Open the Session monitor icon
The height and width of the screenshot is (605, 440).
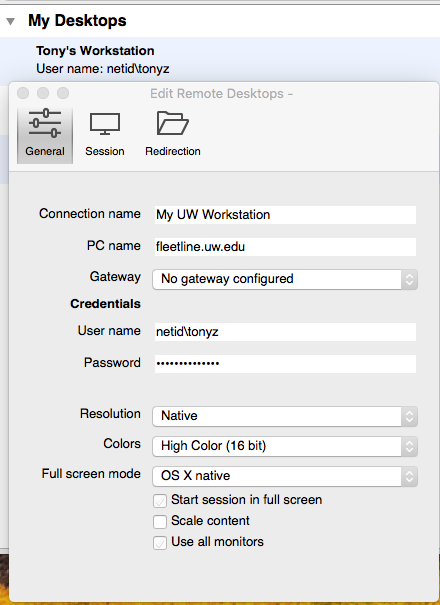tap(105, 123)
